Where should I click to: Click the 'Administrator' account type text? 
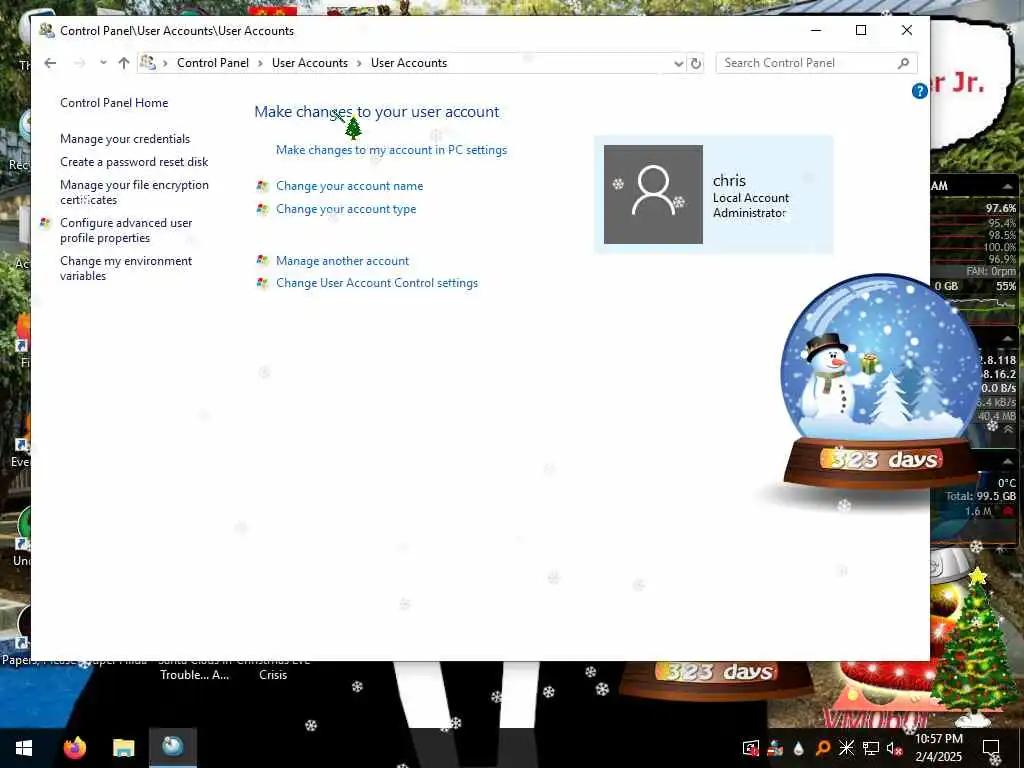pos(749,213)
